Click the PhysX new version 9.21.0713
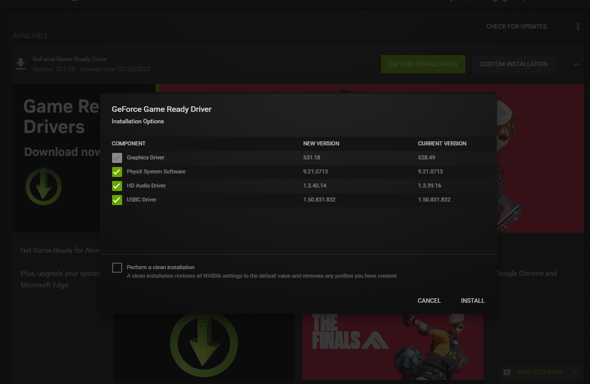590x384 pixels. click(x=315, y=172)
